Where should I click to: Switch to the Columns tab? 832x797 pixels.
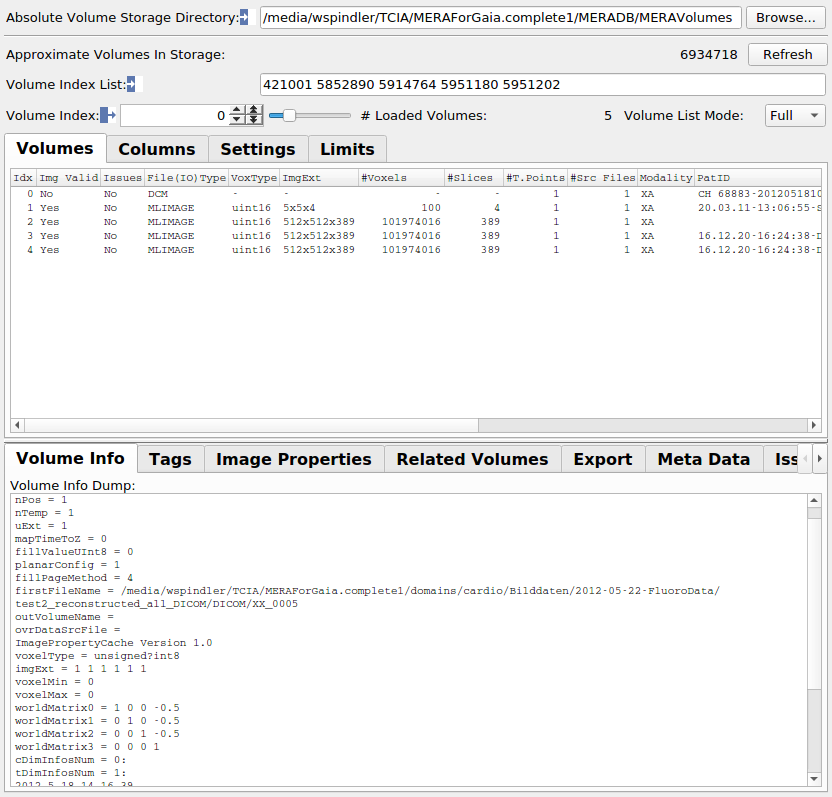click(x=157, y=149)
